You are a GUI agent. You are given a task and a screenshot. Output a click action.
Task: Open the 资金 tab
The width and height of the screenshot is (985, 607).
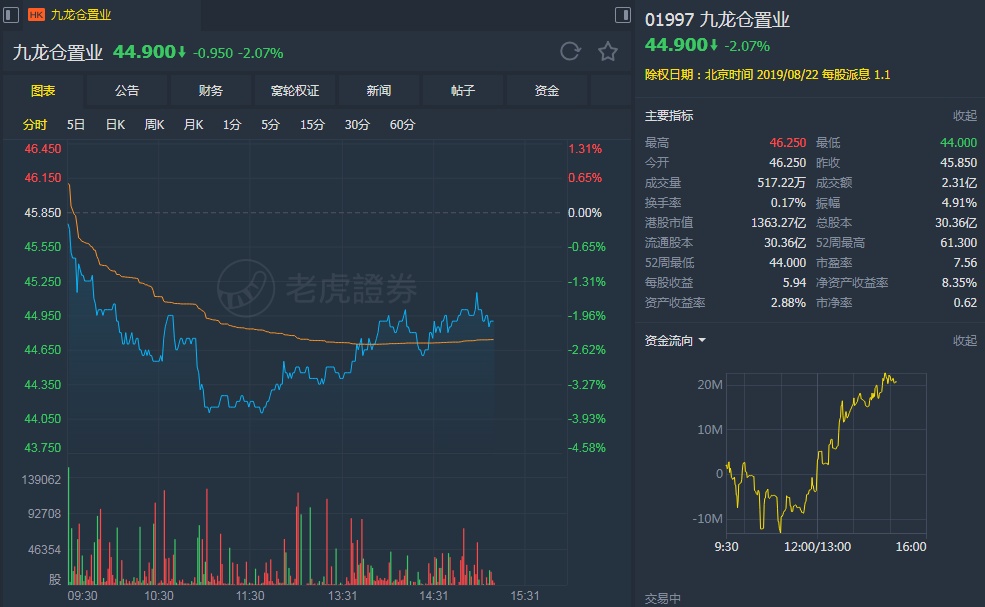(x=547, y=91)
